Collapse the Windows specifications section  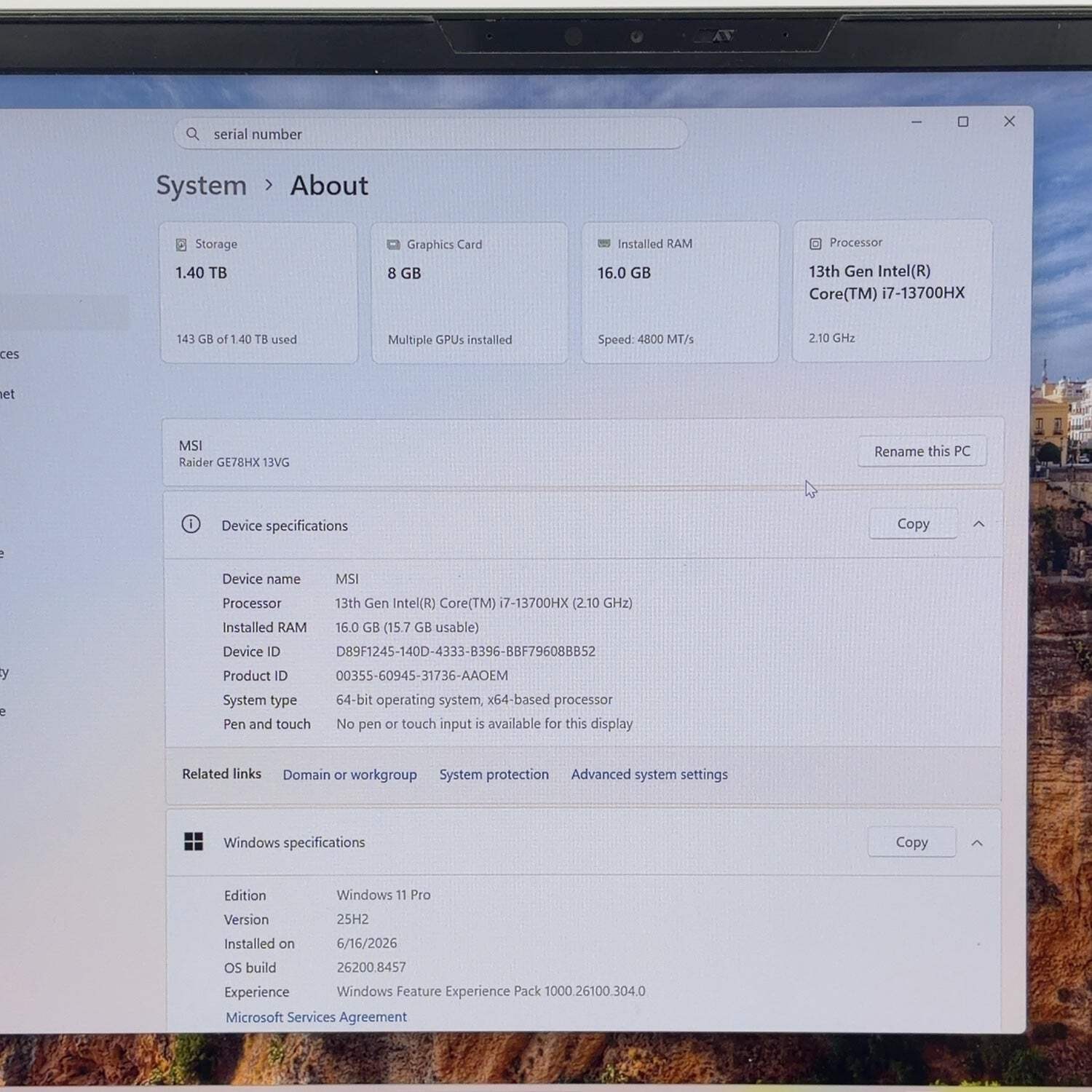[x=977, y=843]
